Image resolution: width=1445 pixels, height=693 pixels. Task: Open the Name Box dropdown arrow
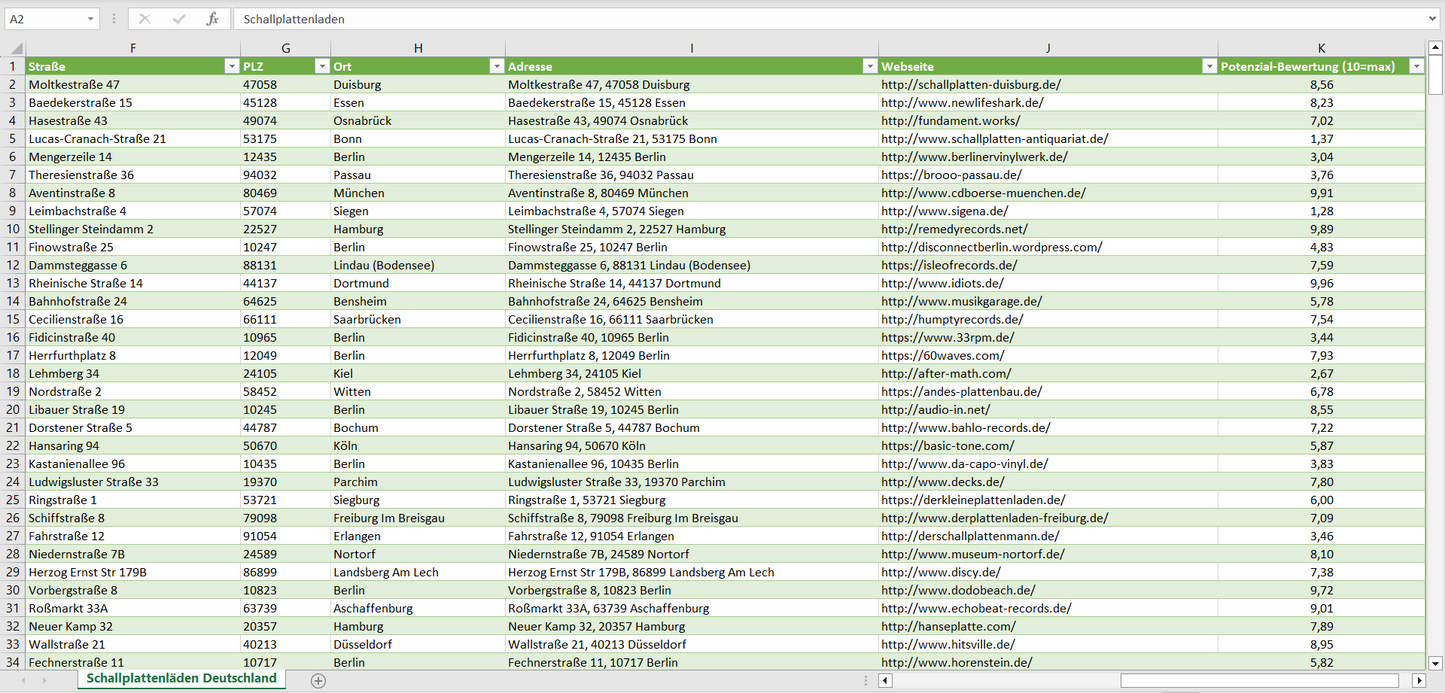pos(91,19)
